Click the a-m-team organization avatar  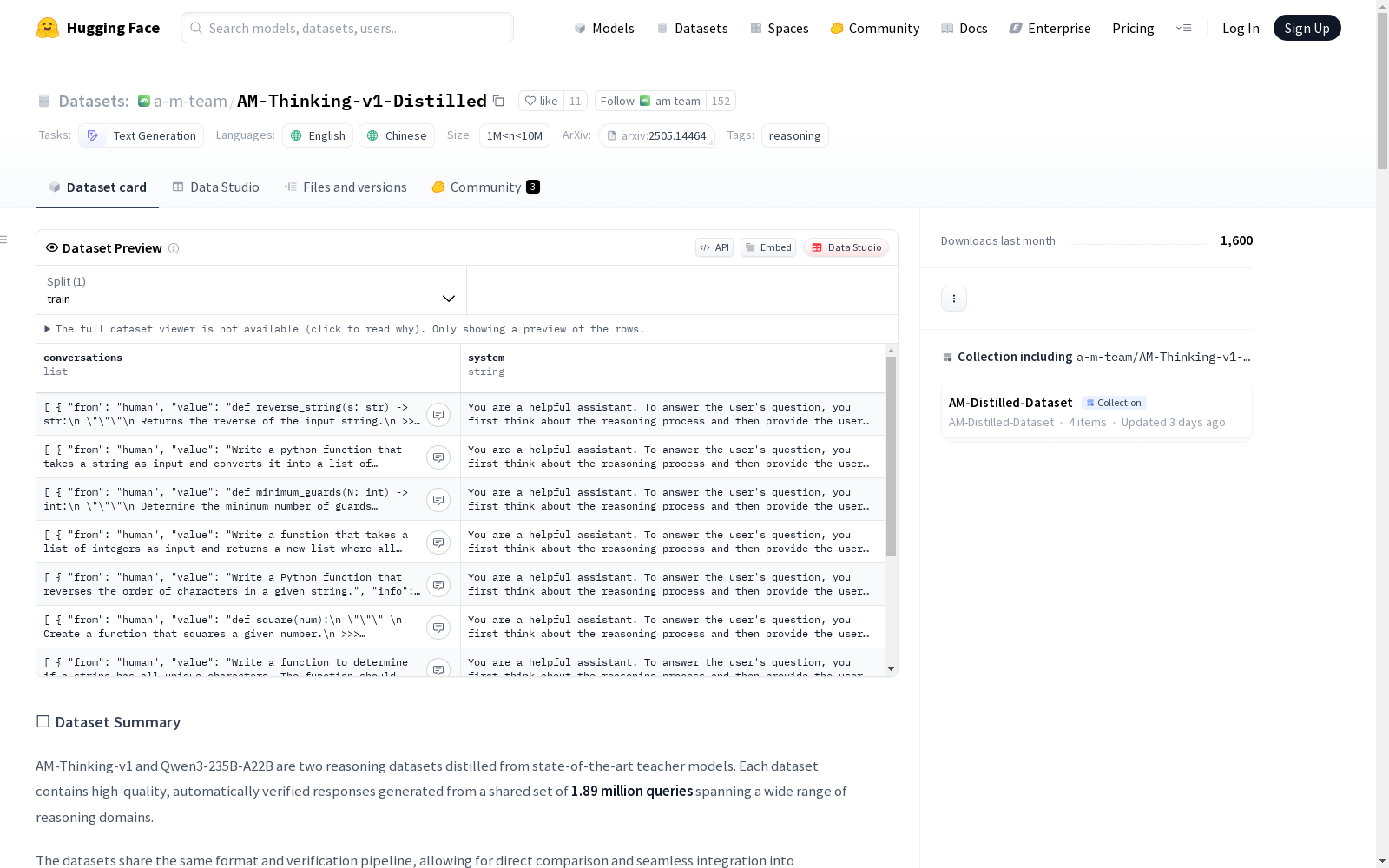coord(144,101)
